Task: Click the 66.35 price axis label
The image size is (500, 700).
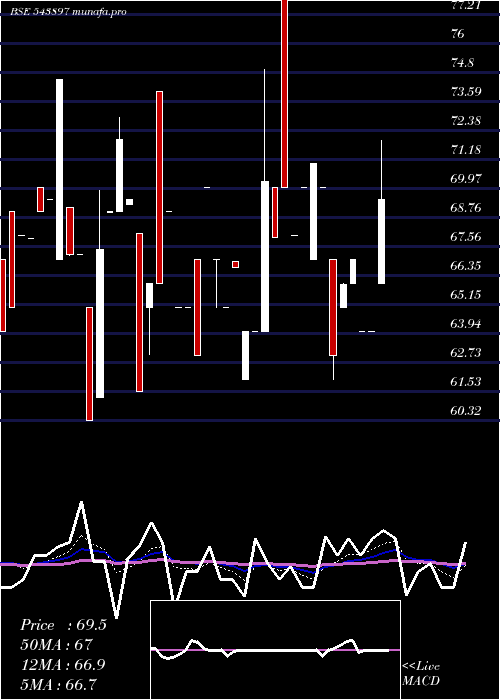Action: pyautogui.click(x=466, y=266)
